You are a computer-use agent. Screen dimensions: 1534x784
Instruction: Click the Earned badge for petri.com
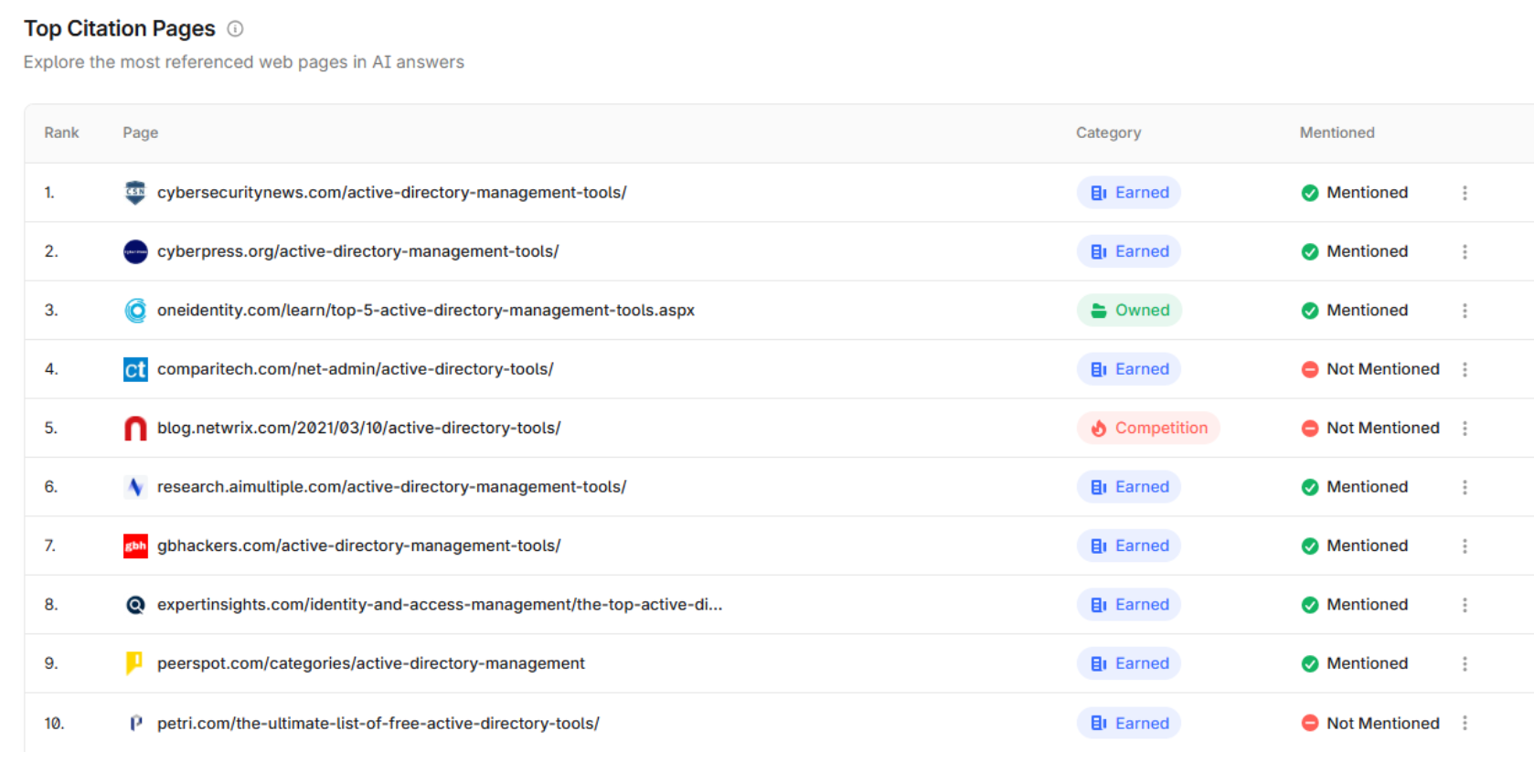1129,723
